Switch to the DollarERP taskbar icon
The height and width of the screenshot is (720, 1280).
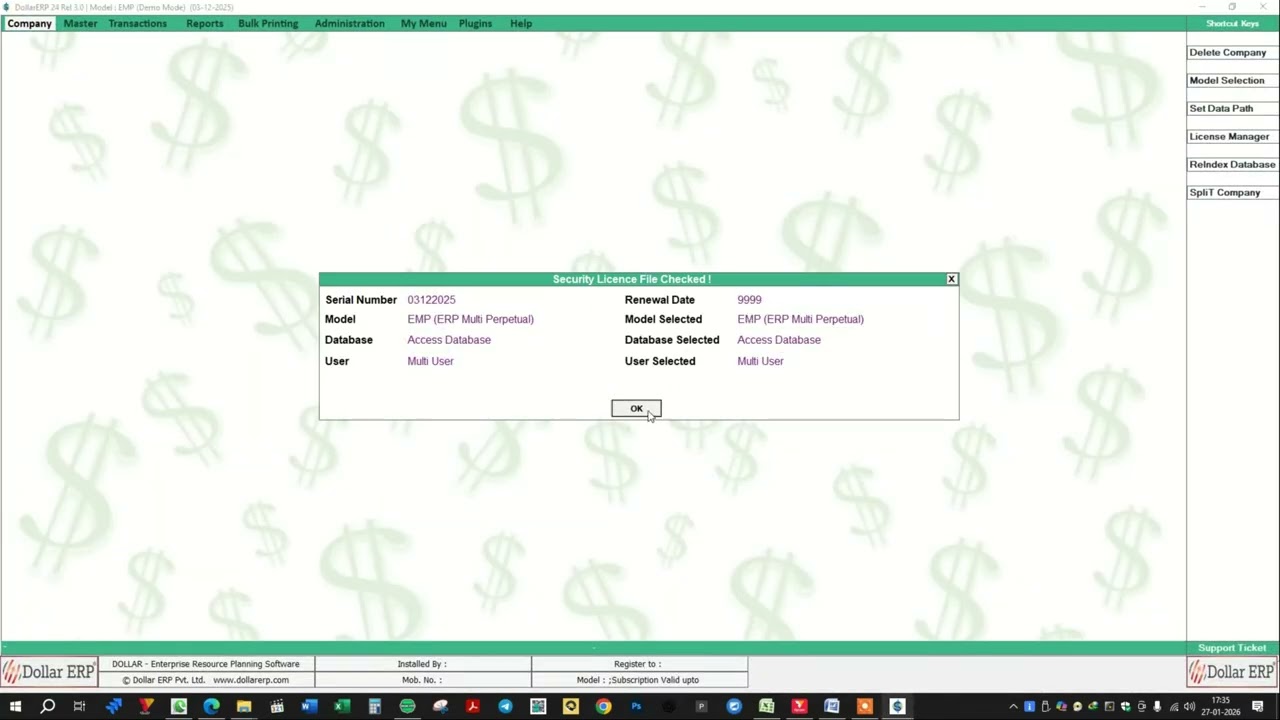pyautogui.click(x=897, y=707)
